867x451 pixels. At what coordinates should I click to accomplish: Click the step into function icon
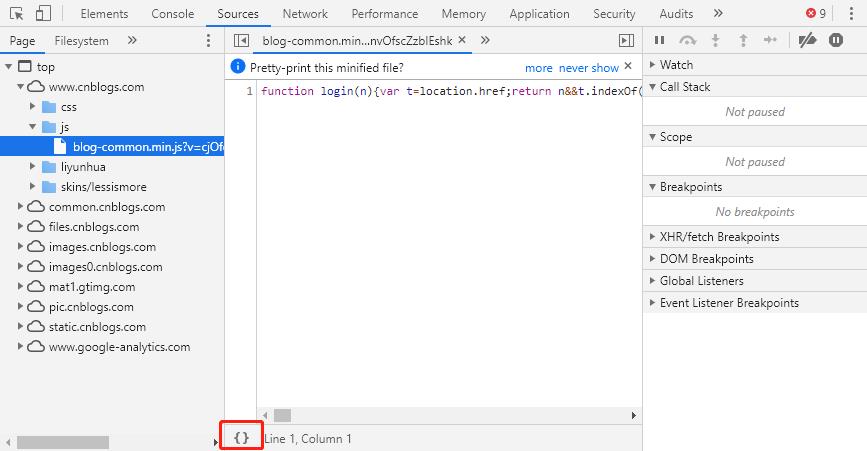715,40
